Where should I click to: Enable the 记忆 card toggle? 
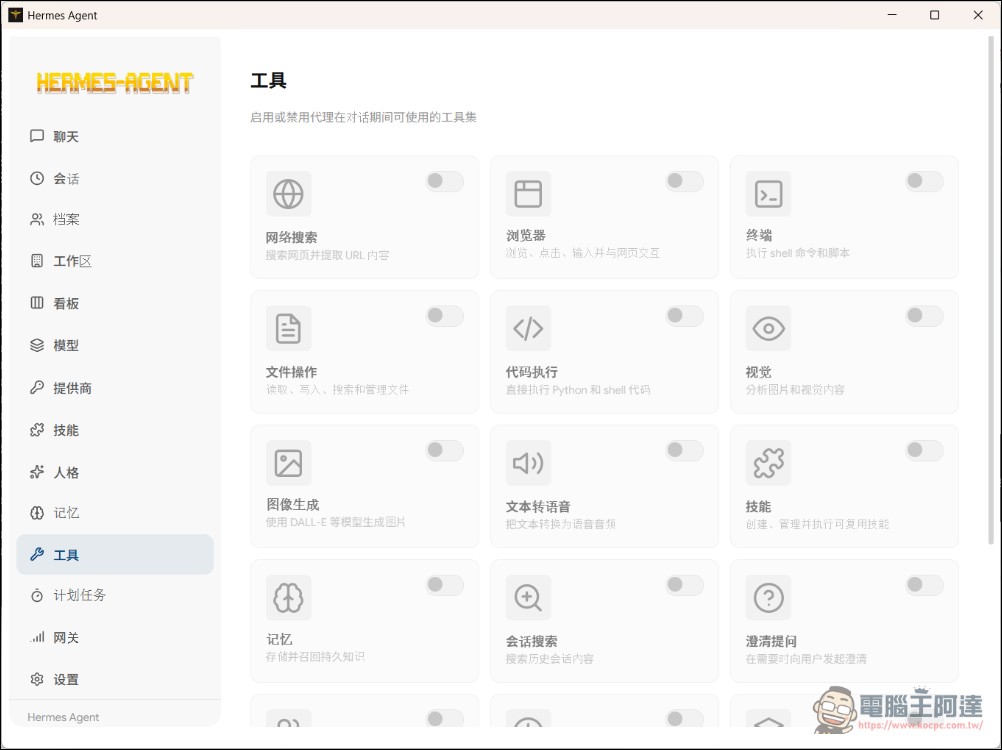point(445,585)
